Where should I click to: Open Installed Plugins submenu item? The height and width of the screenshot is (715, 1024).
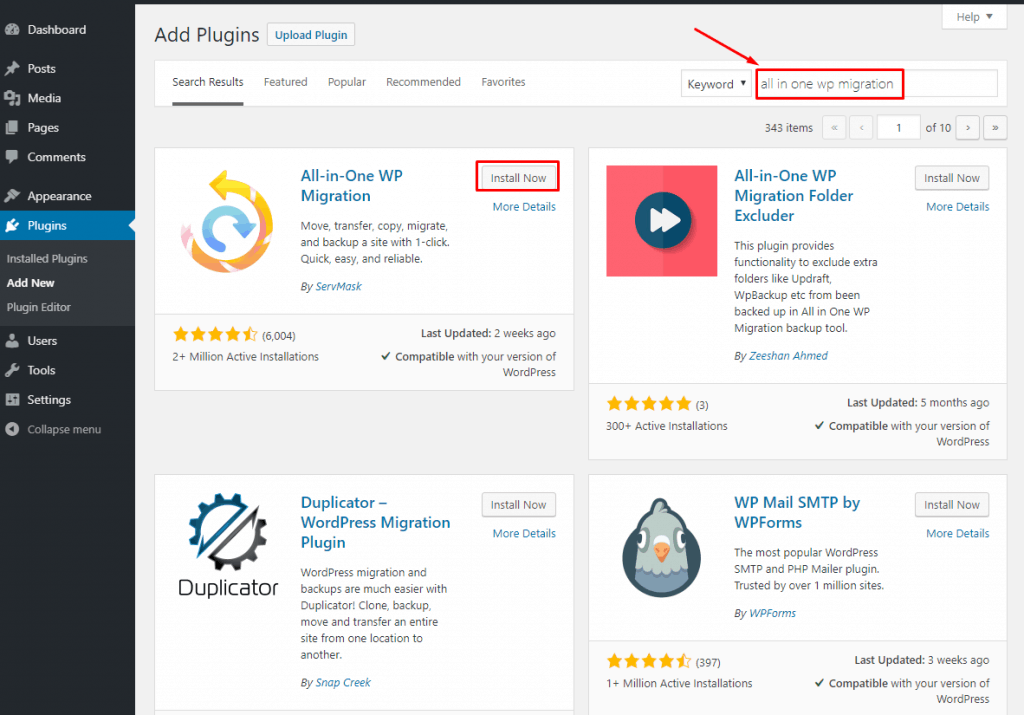click(47, 259)
